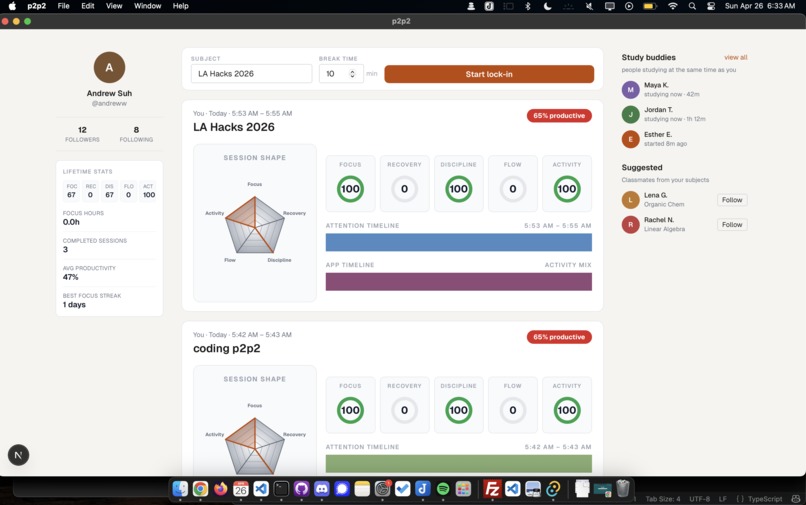Launch Google Chrome from the dock
The width and height of the screenshot is (806, 505).
[200, 488]
